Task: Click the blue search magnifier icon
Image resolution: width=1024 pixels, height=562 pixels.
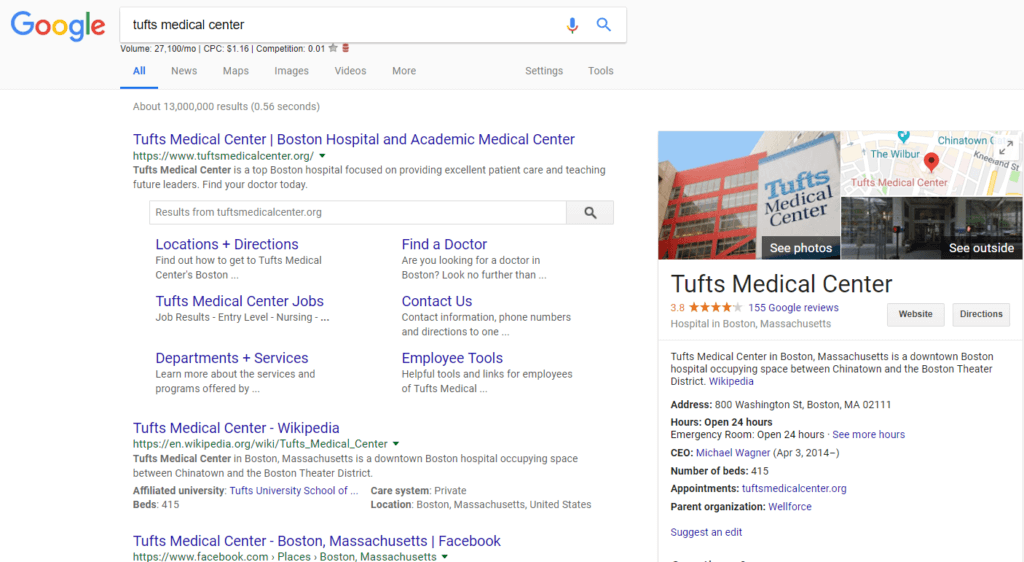Action: (x=604, y=25)
